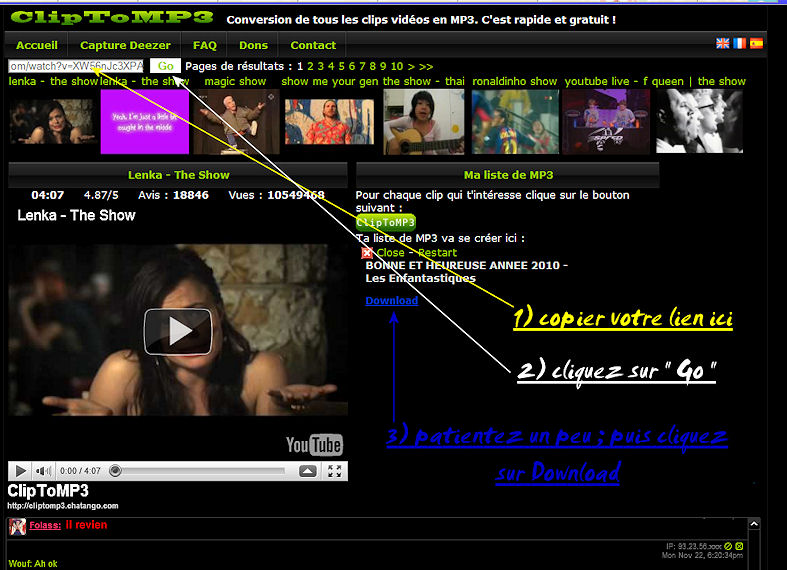Click the YouTube URL input field

click(x=76, y=66)
